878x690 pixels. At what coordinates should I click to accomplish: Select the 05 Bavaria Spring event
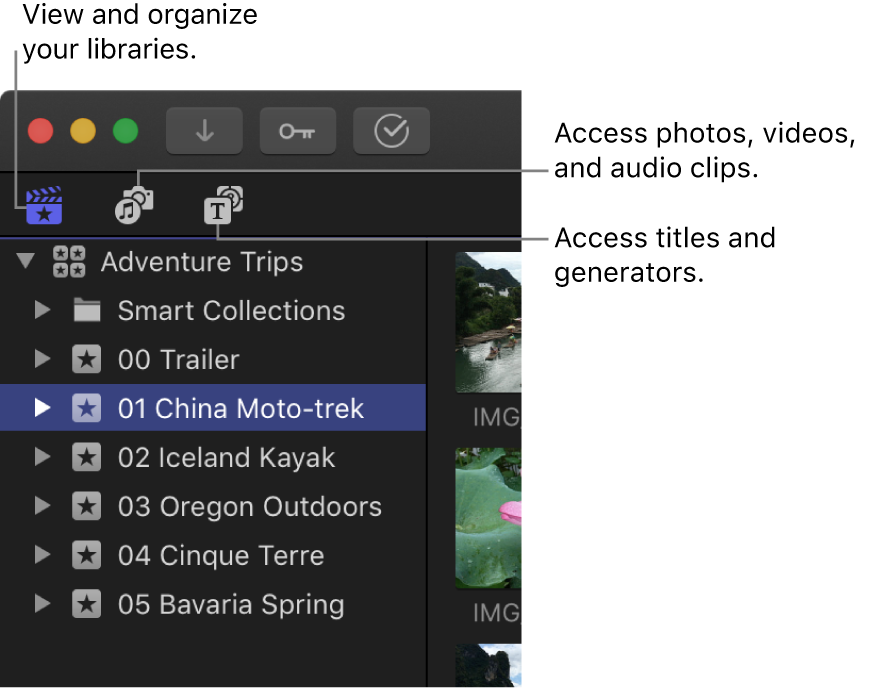(x=230, y=605)
